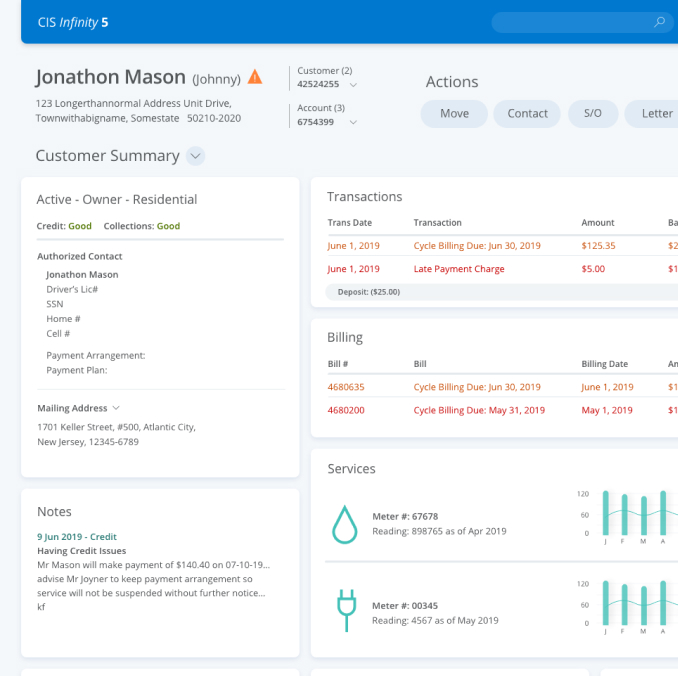Viewport: 678px width, 676px height.
Task: Open bill number 4680200
Action: [346, 410]
